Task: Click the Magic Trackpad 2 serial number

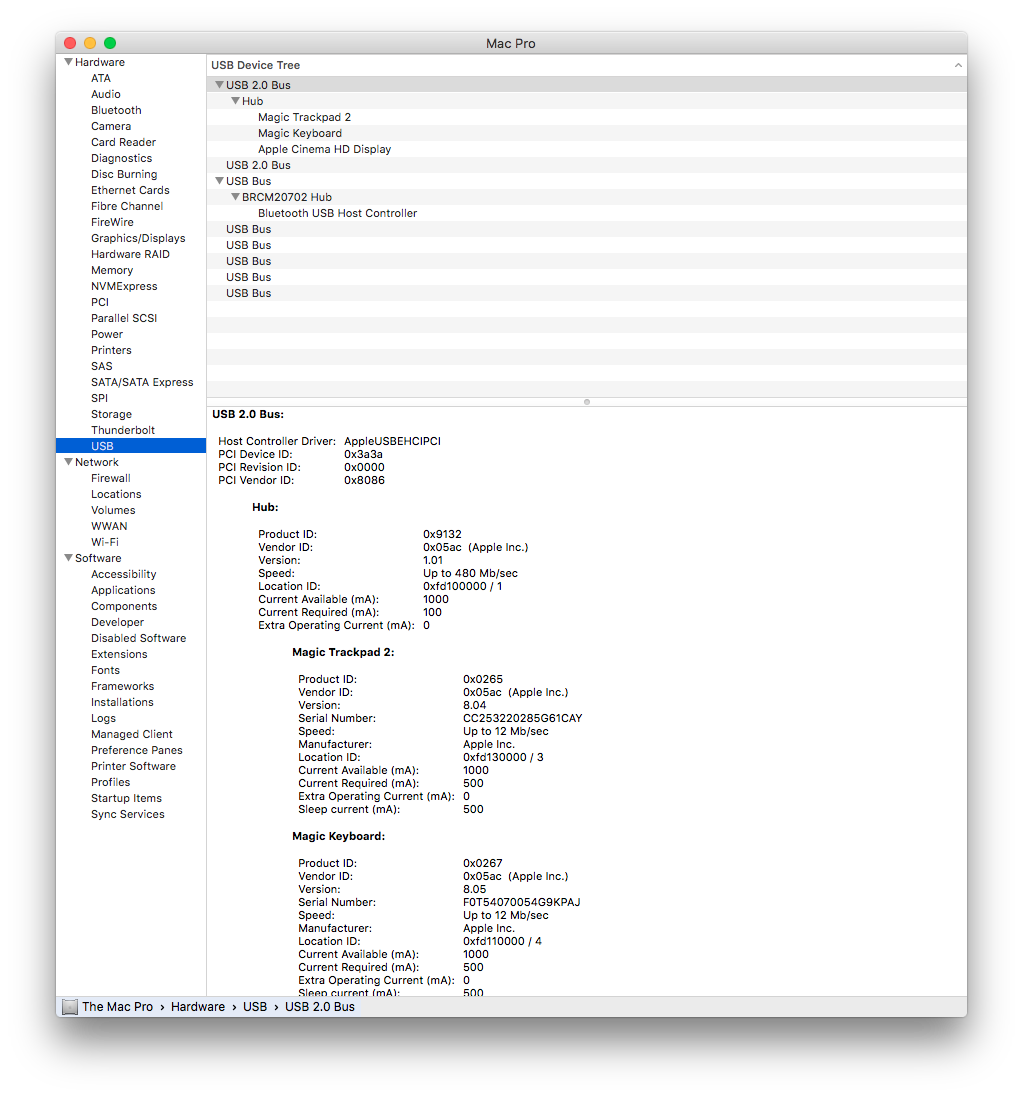Action: (x=523, y=718)
